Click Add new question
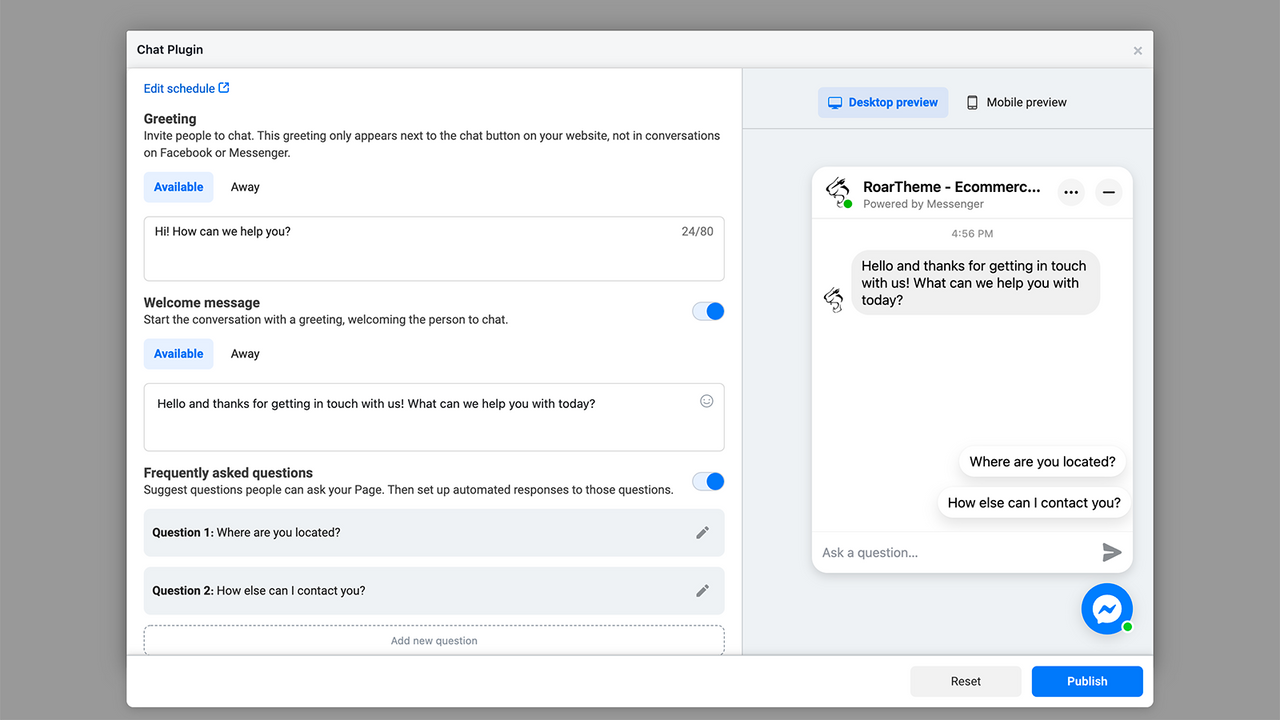Image resolution: width=1280 pixels, height=720 pixels. click(x=433, y=640)
